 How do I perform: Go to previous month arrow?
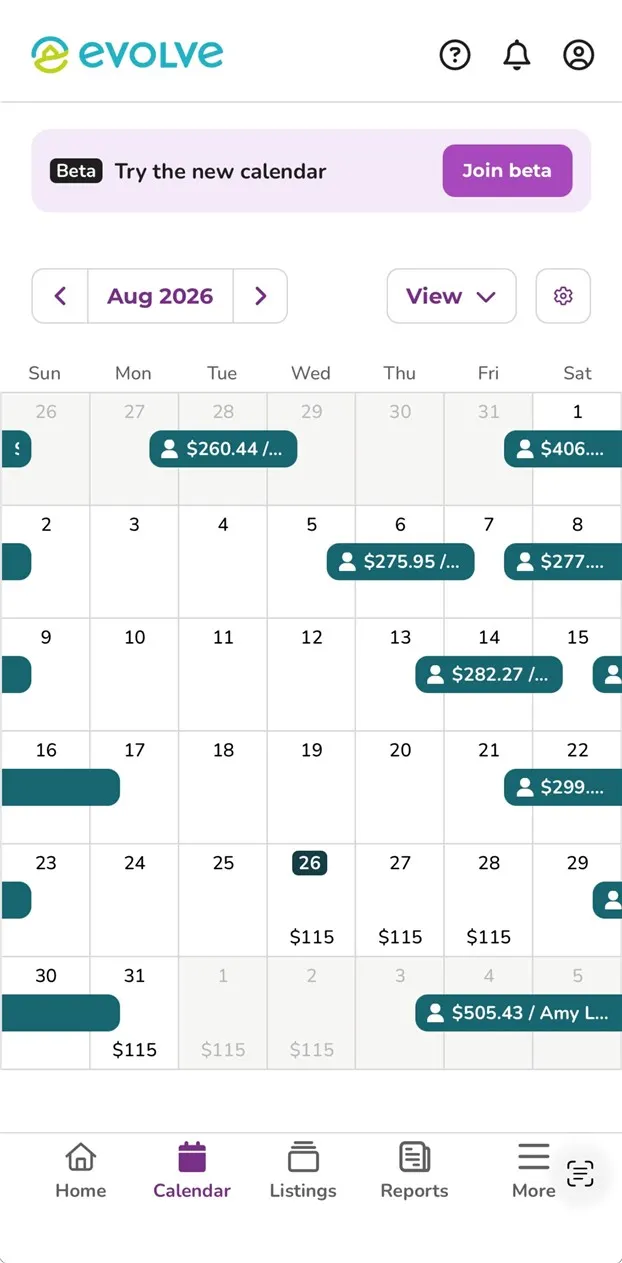(x=60, y=296)
